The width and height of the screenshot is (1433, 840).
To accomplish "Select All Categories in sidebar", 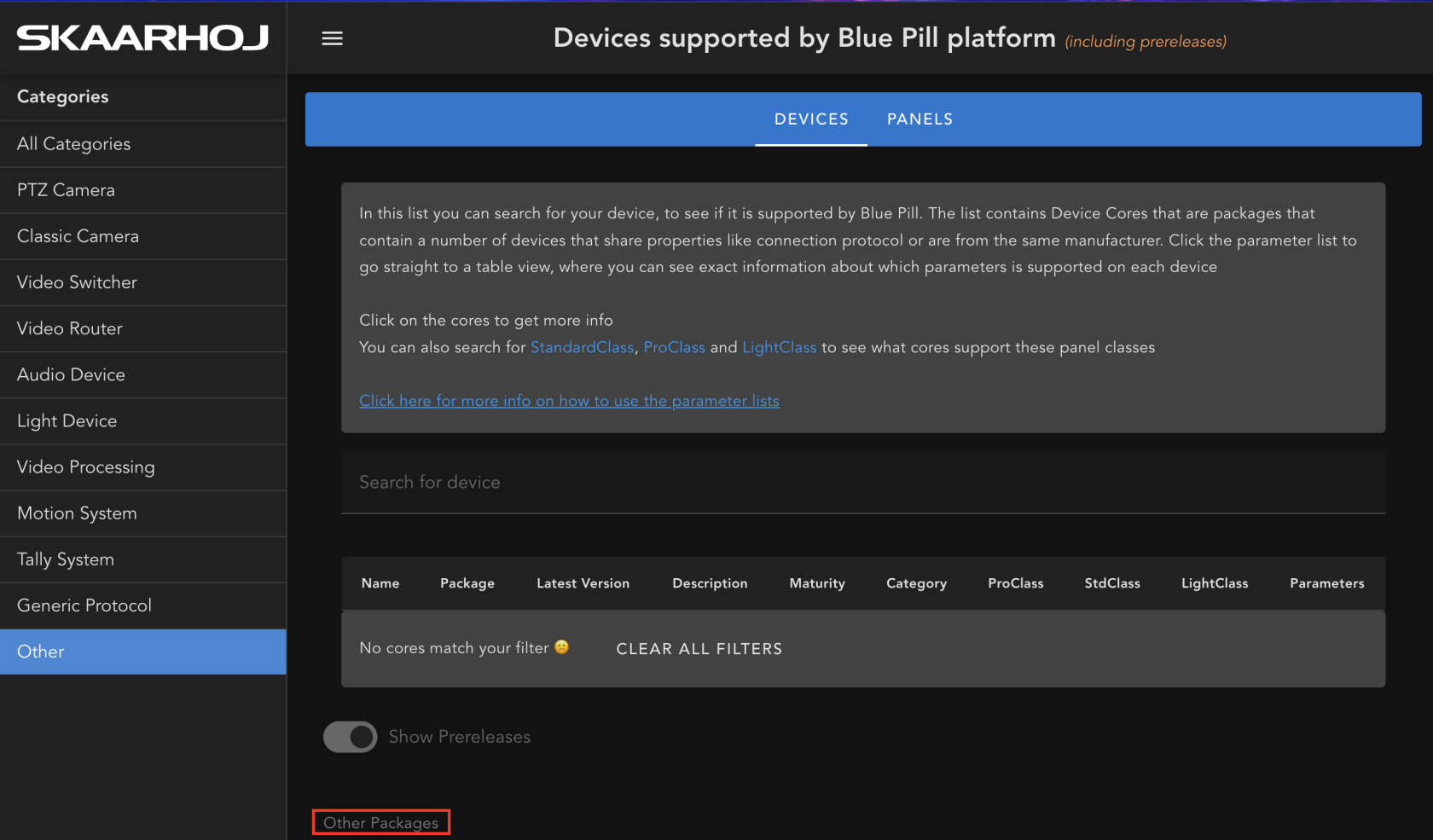I will [143, 144].
